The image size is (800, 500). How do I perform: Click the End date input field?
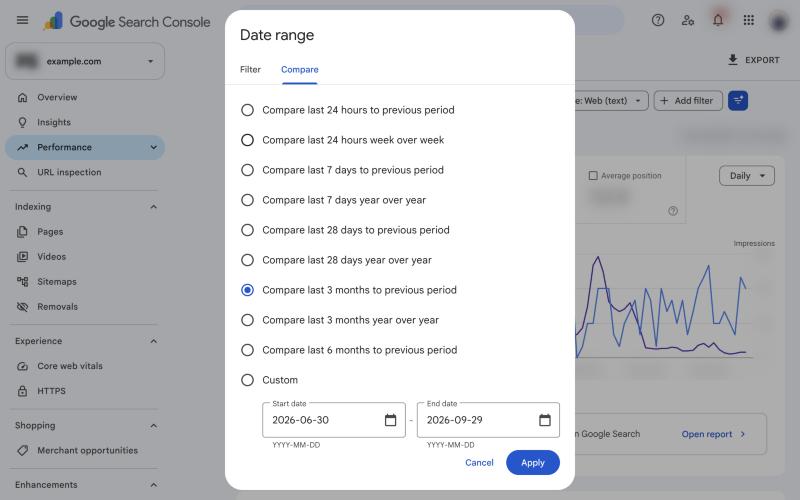point(488,420)
